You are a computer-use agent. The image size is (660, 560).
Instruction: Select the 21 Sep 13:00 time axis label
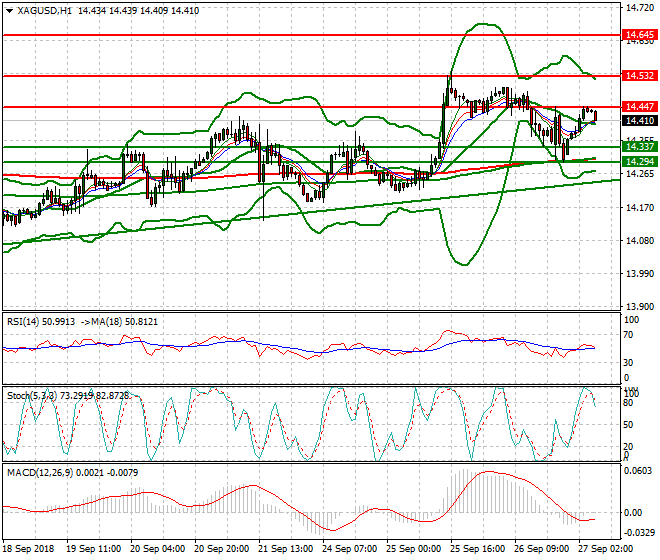pos(286,549)
